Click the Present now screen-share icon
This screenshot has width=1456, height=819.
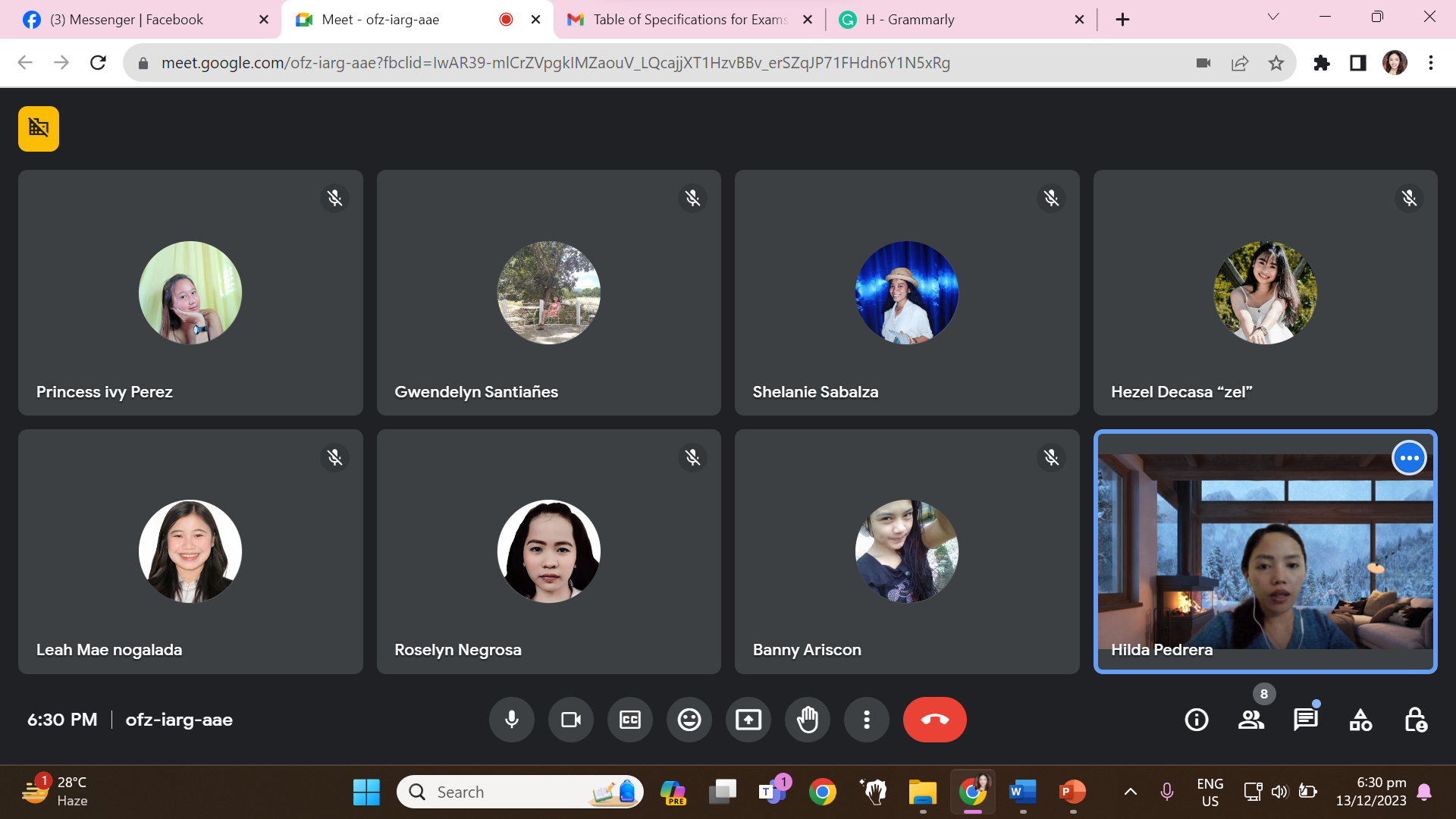tap(748, 720)
